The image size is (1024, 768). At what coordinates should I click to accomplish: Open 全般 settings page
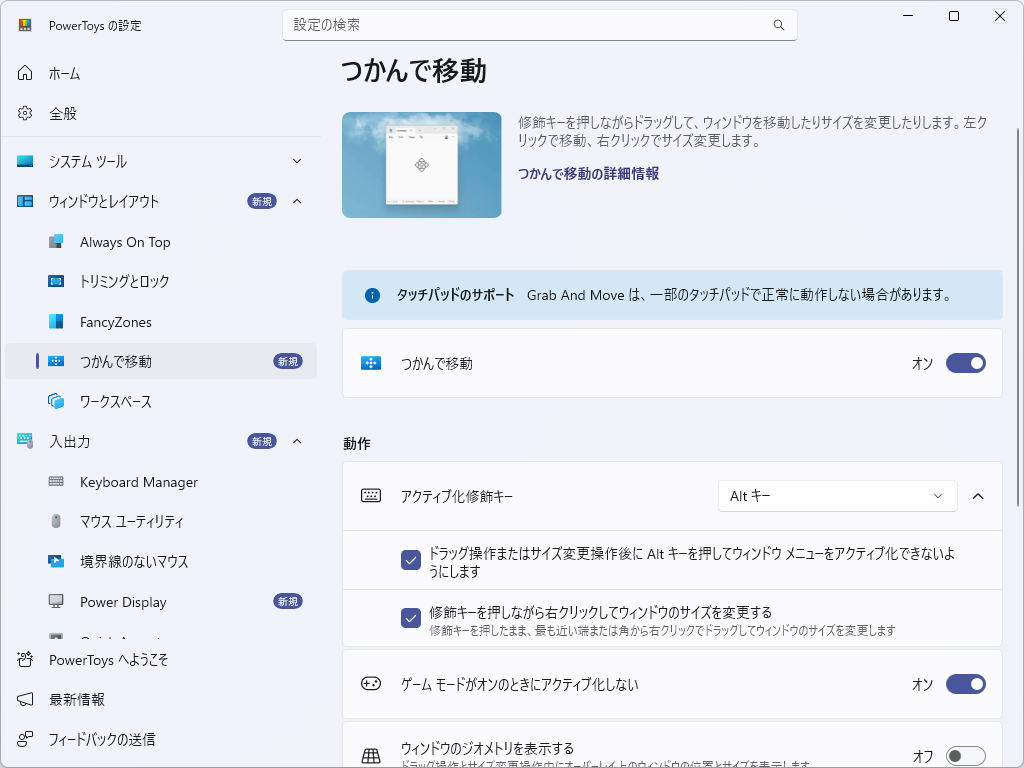coord(161,113)
